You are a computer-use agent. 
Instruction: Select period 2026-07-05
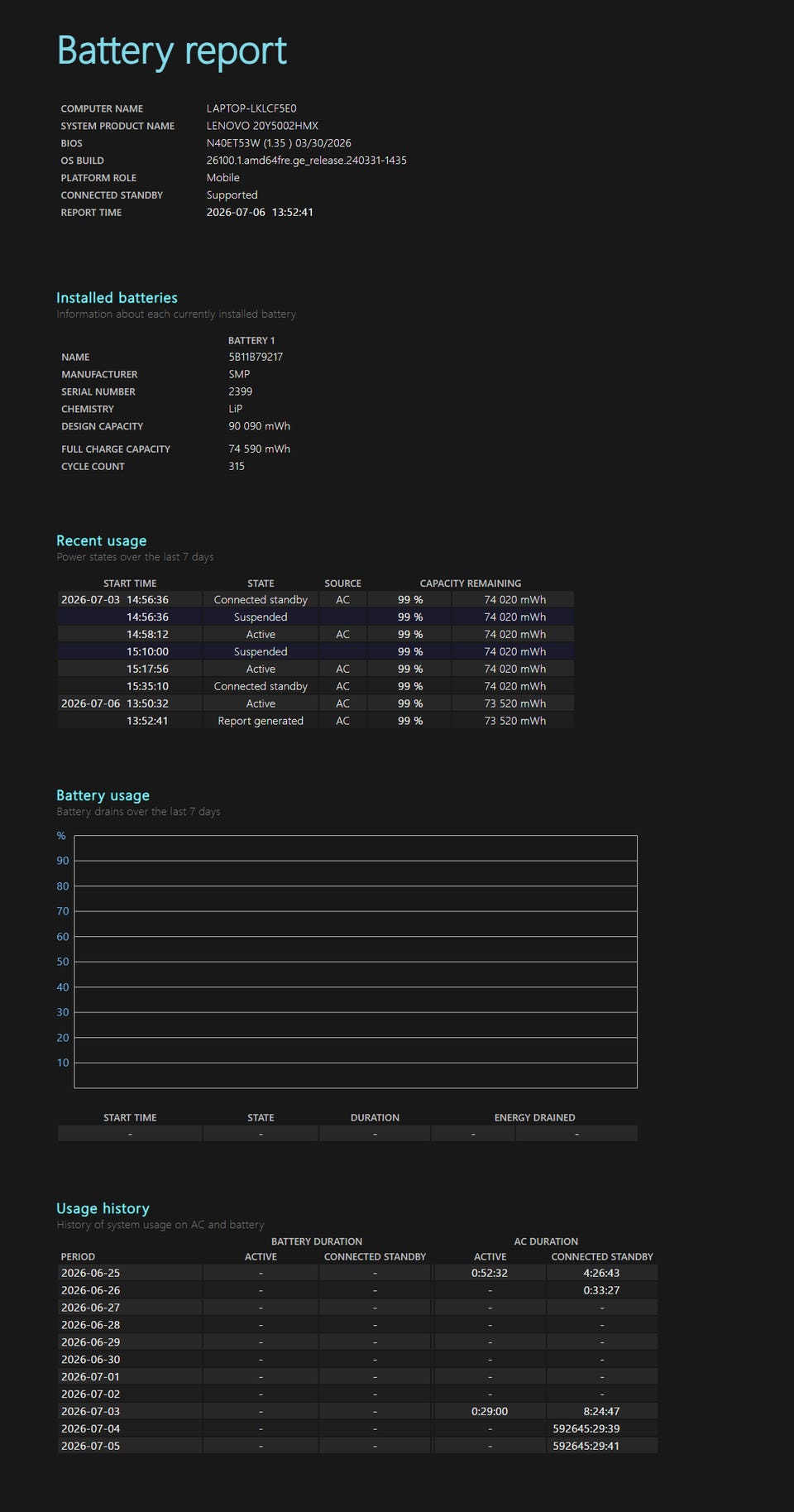coord(91,1447)
